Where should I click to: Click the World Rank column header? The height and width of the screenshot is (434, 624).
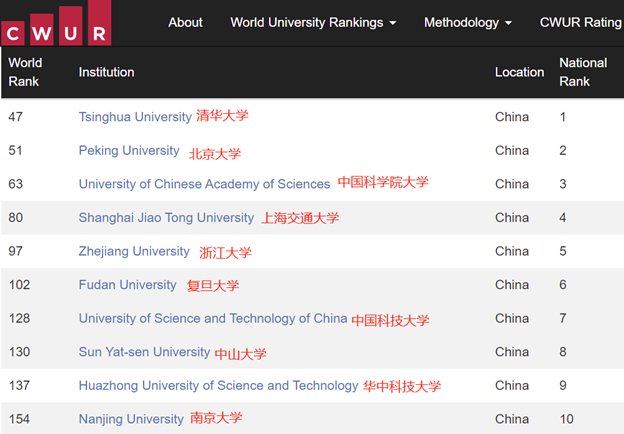(x=25, y=72)
